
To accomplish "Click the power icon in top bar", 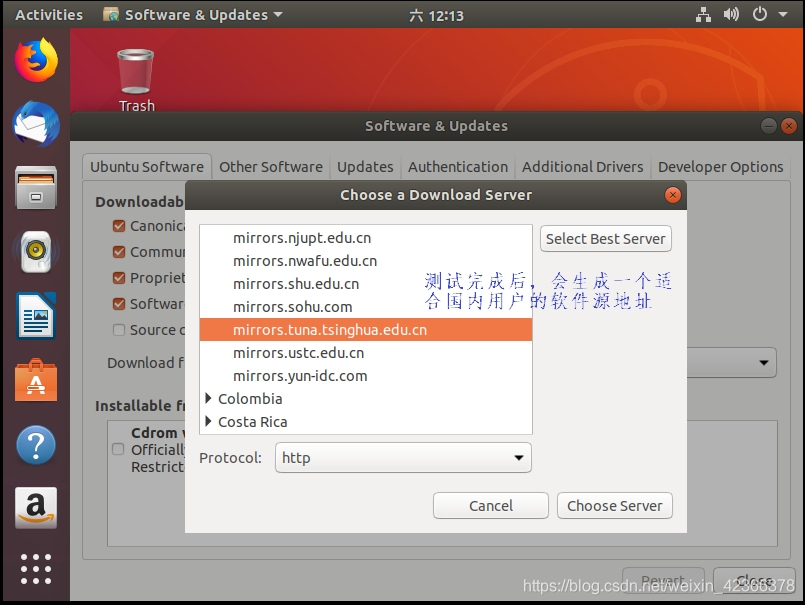I will coord(760,14).
